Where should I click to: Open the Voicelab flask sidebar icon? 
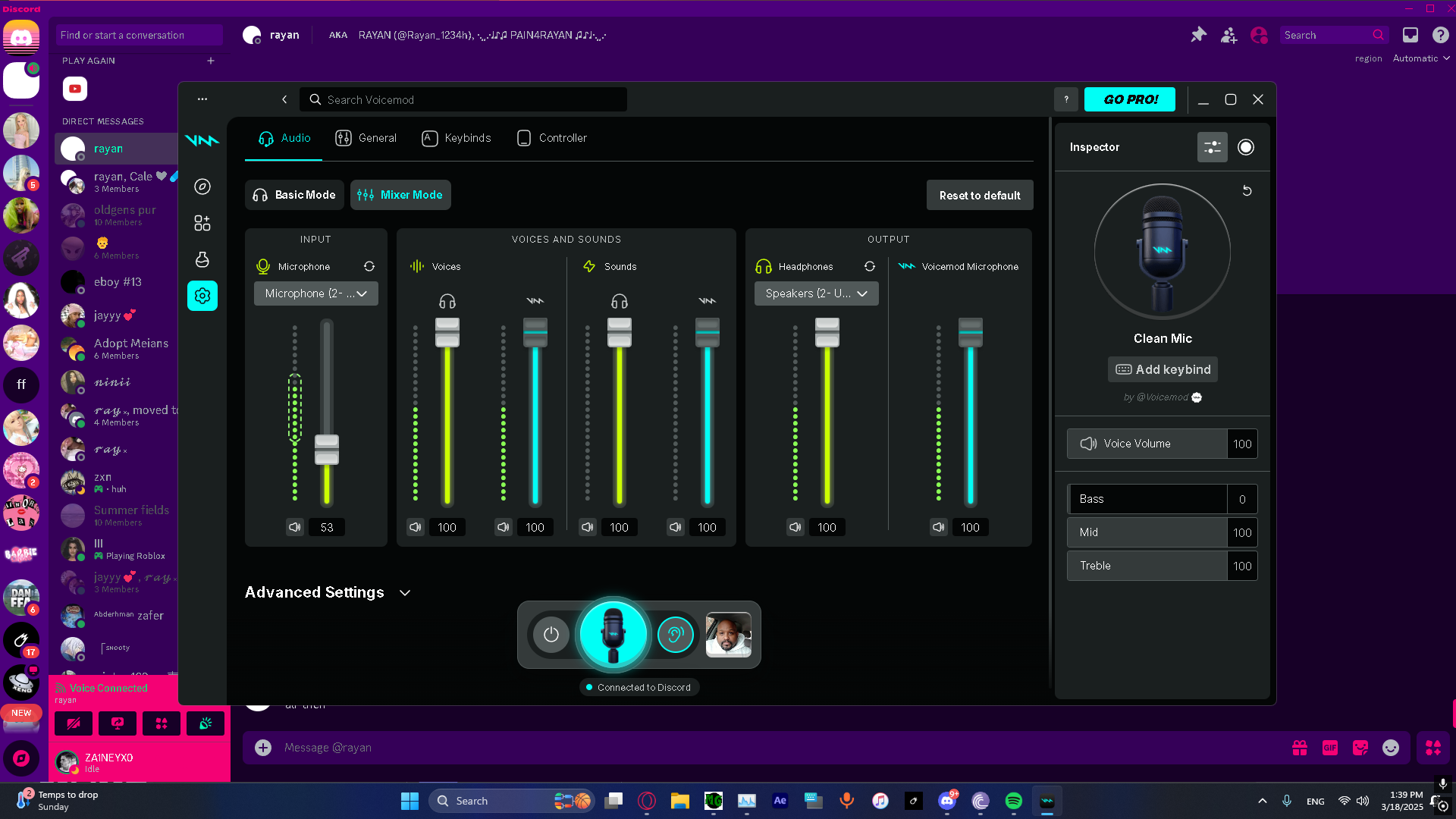coord(202,259)
